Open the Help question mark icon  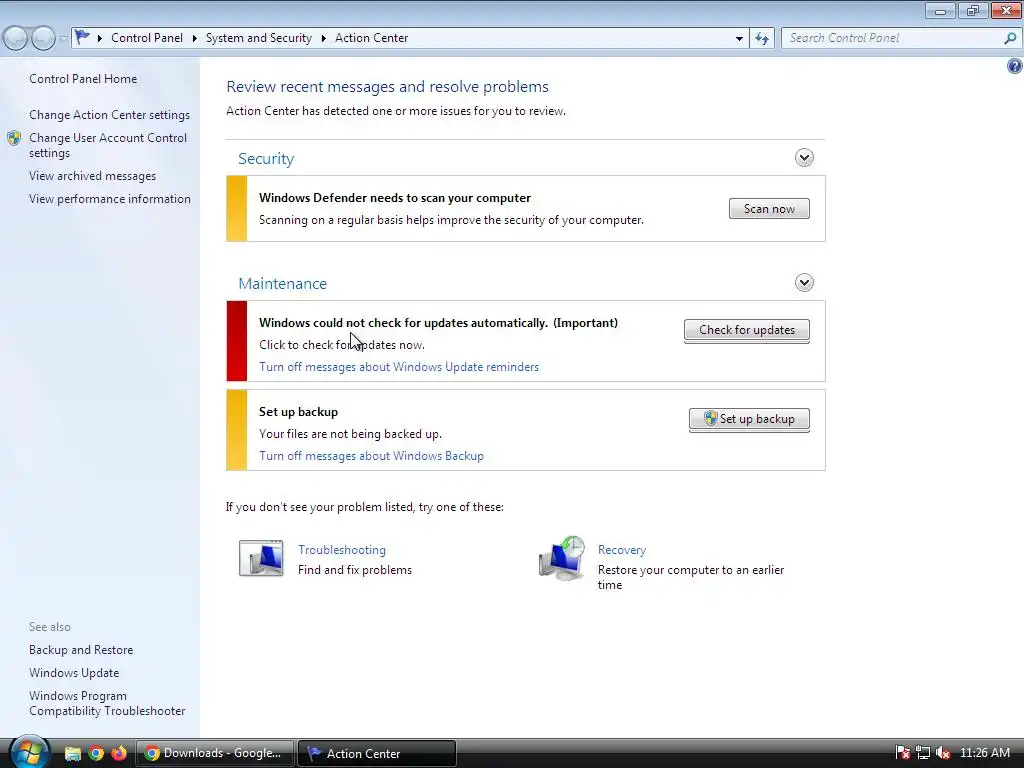(1014, 65)
